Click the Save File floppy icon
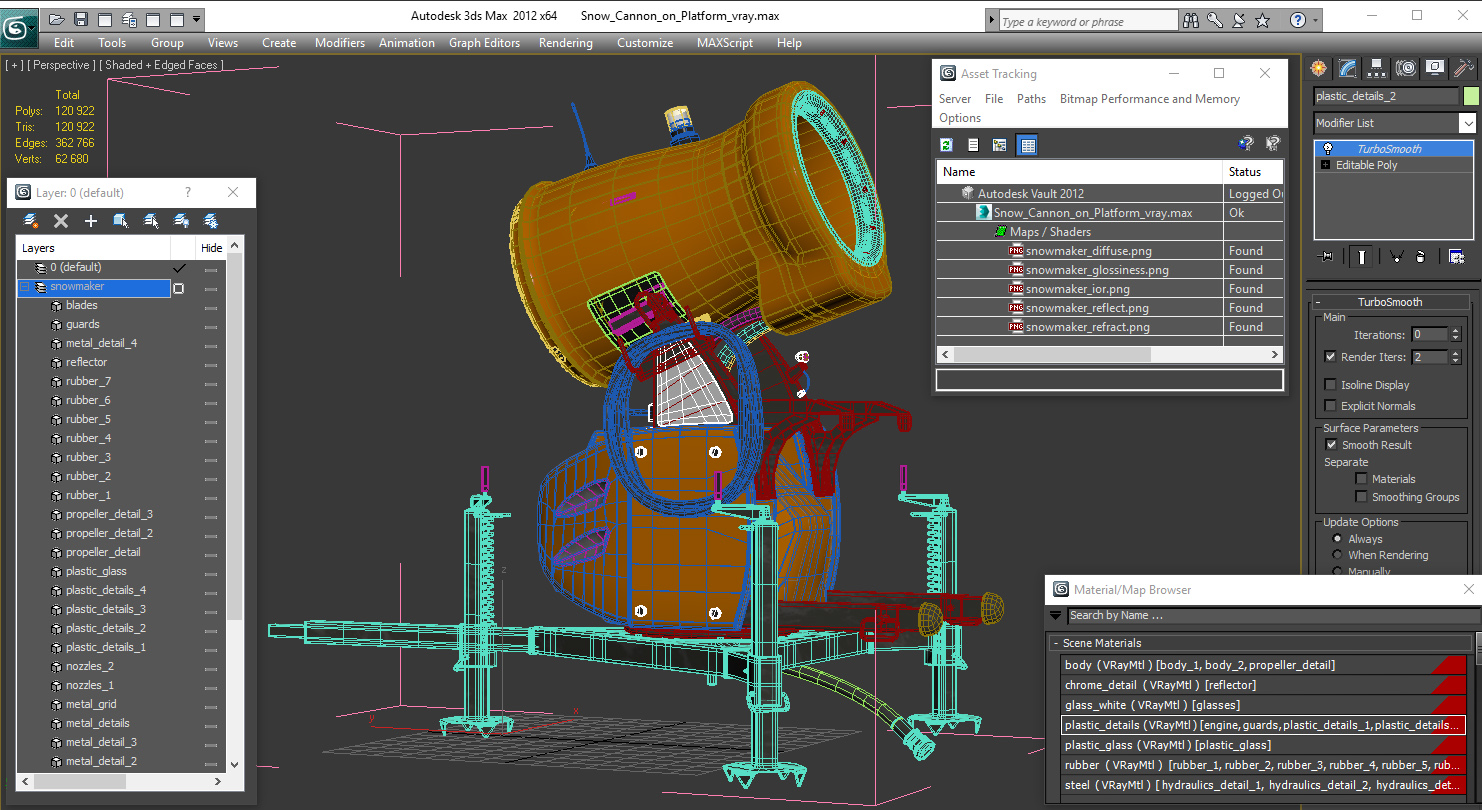The width and height of the screenshot is (1482, 810). coord(81,19)
